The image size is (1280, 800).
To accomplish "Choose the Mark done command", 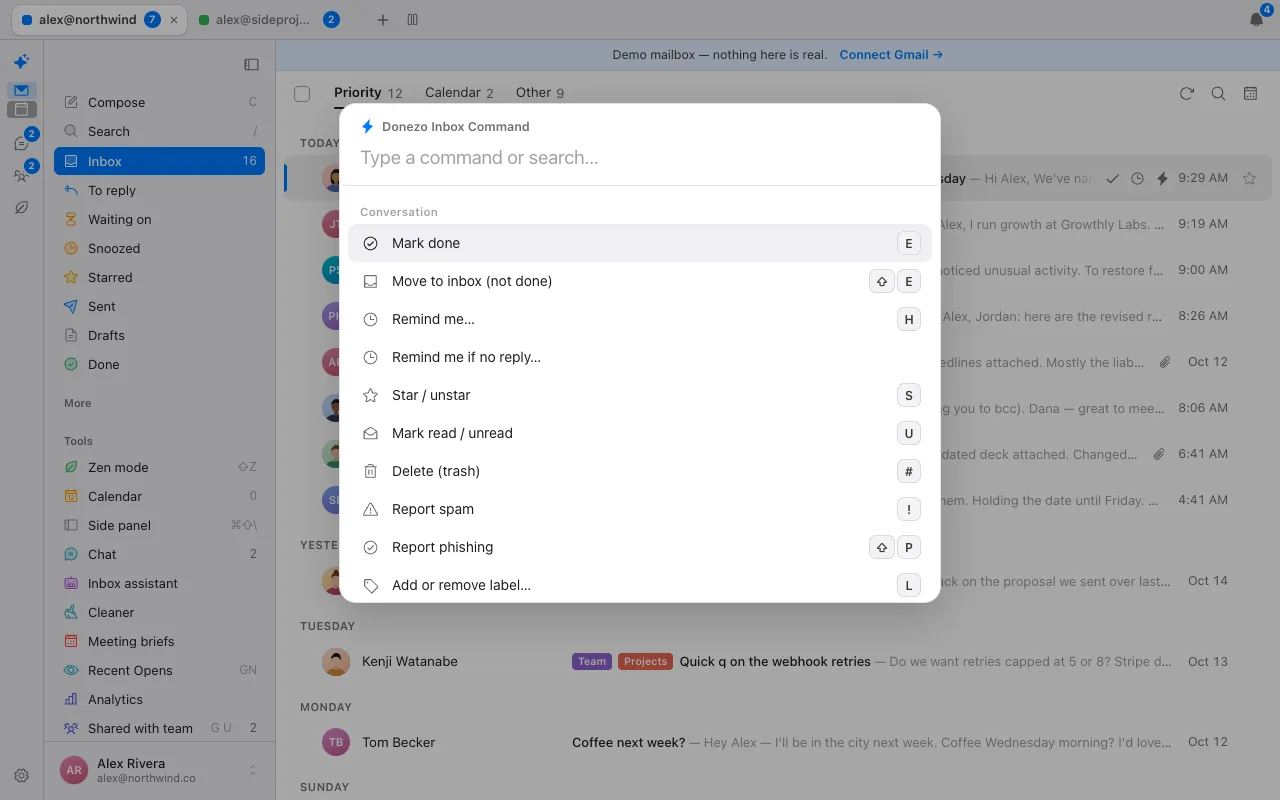I will click(x=640, y=243).
